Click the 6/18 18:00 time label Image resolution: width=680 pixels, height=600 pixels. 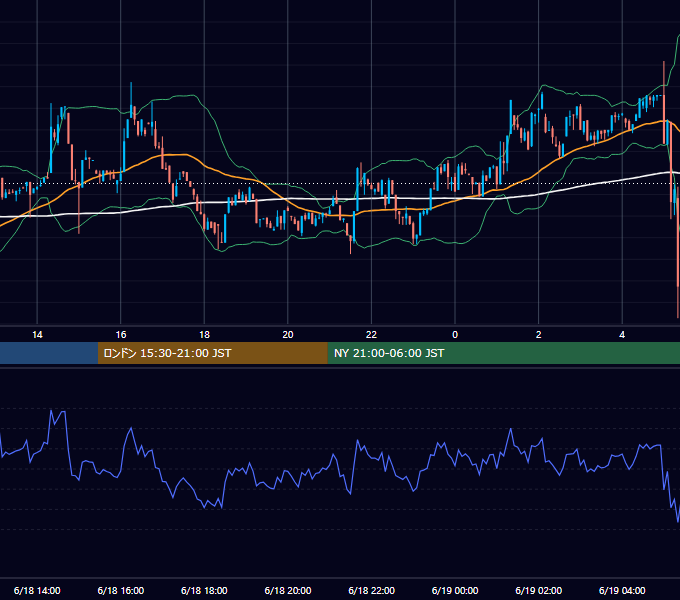204,590
